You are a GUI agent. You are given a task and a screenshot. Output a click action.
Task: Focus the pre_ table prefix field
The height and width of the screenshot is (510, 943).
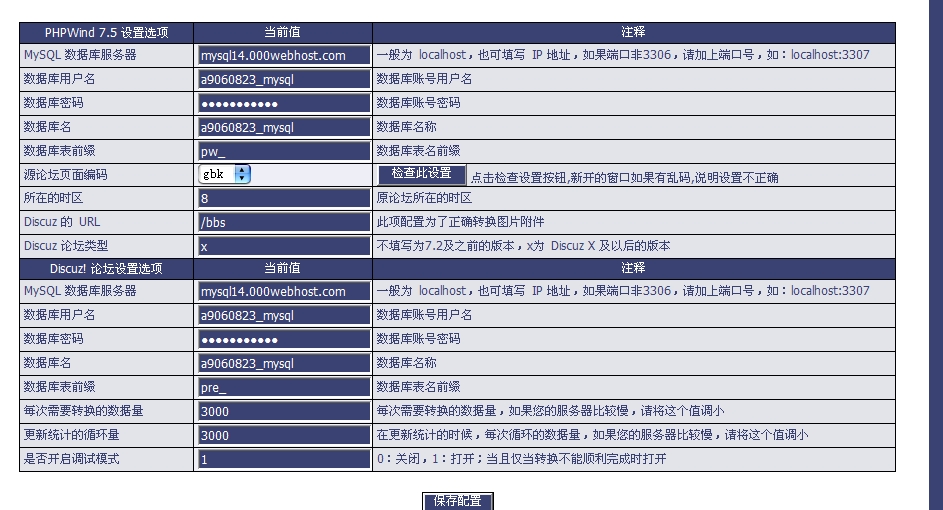click(283, 387)
